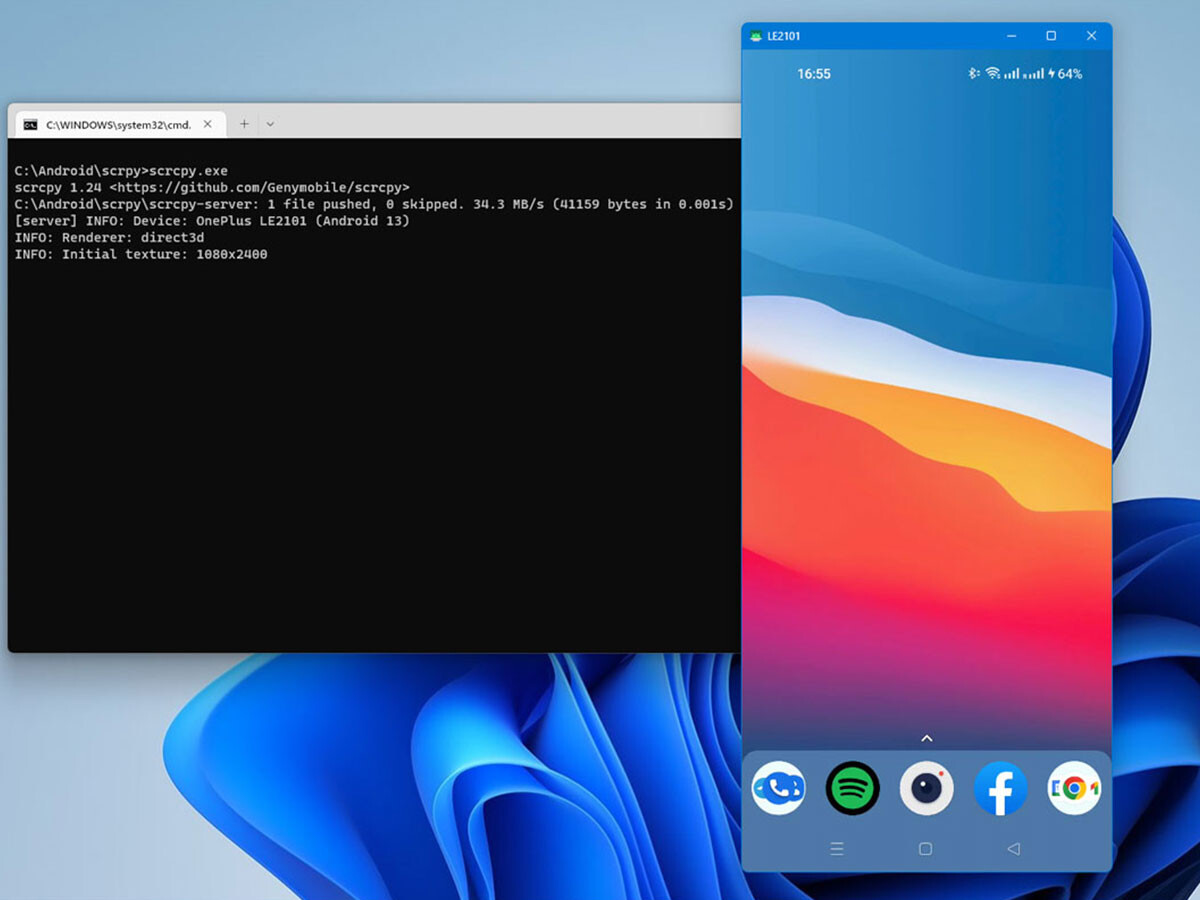1200x900 pixels.
Task: Maximize the LE2101 scrcpy window
Action: click(x=1051, y=36)
